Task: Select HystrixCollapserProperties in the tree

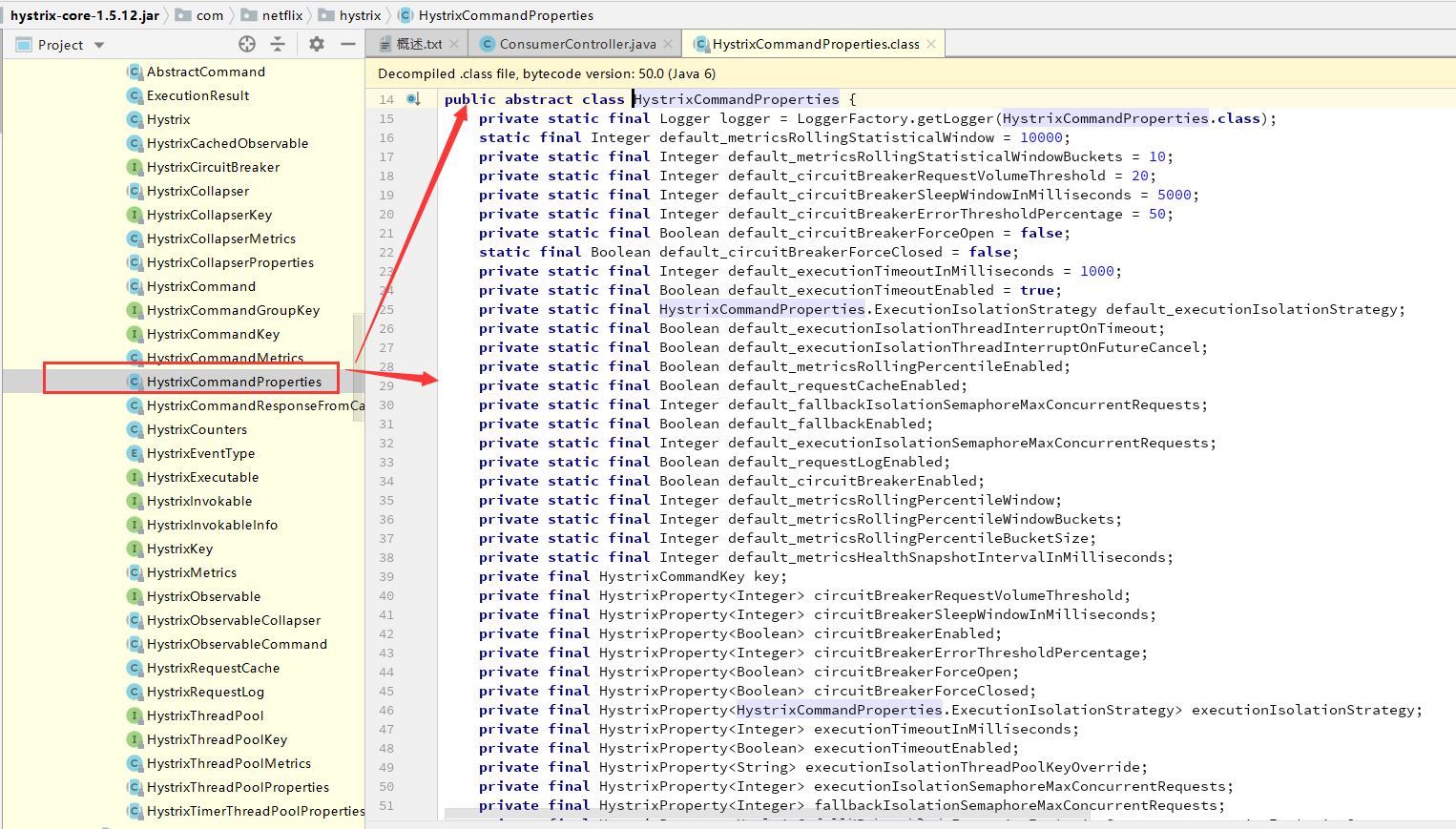Action: (230, 262)
